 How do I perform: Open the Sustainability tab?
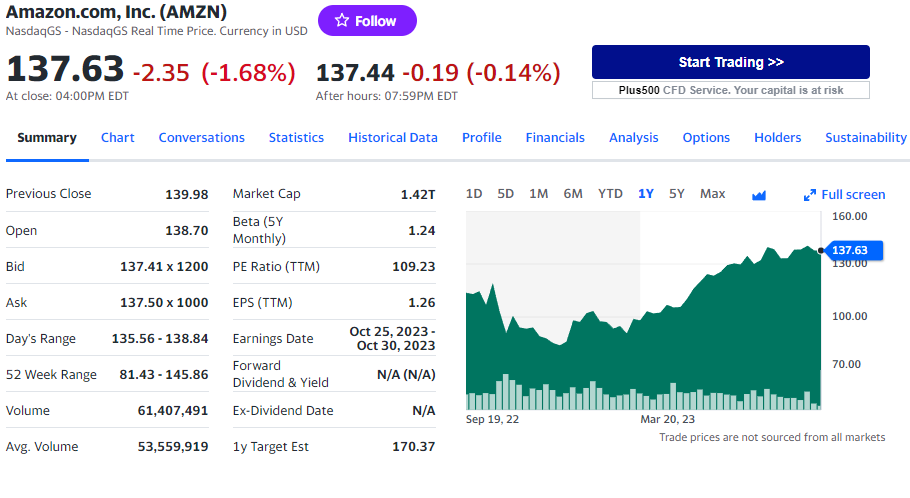(866, 138)
